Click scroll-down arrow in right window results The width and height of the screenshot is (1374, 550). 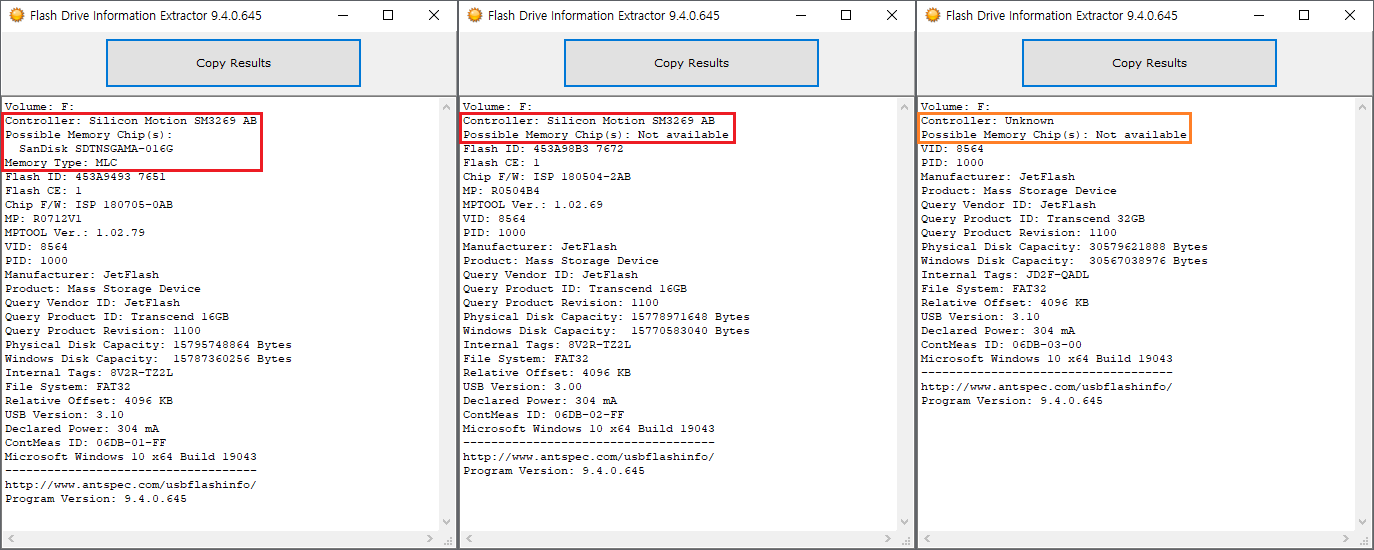[1362, 521]
